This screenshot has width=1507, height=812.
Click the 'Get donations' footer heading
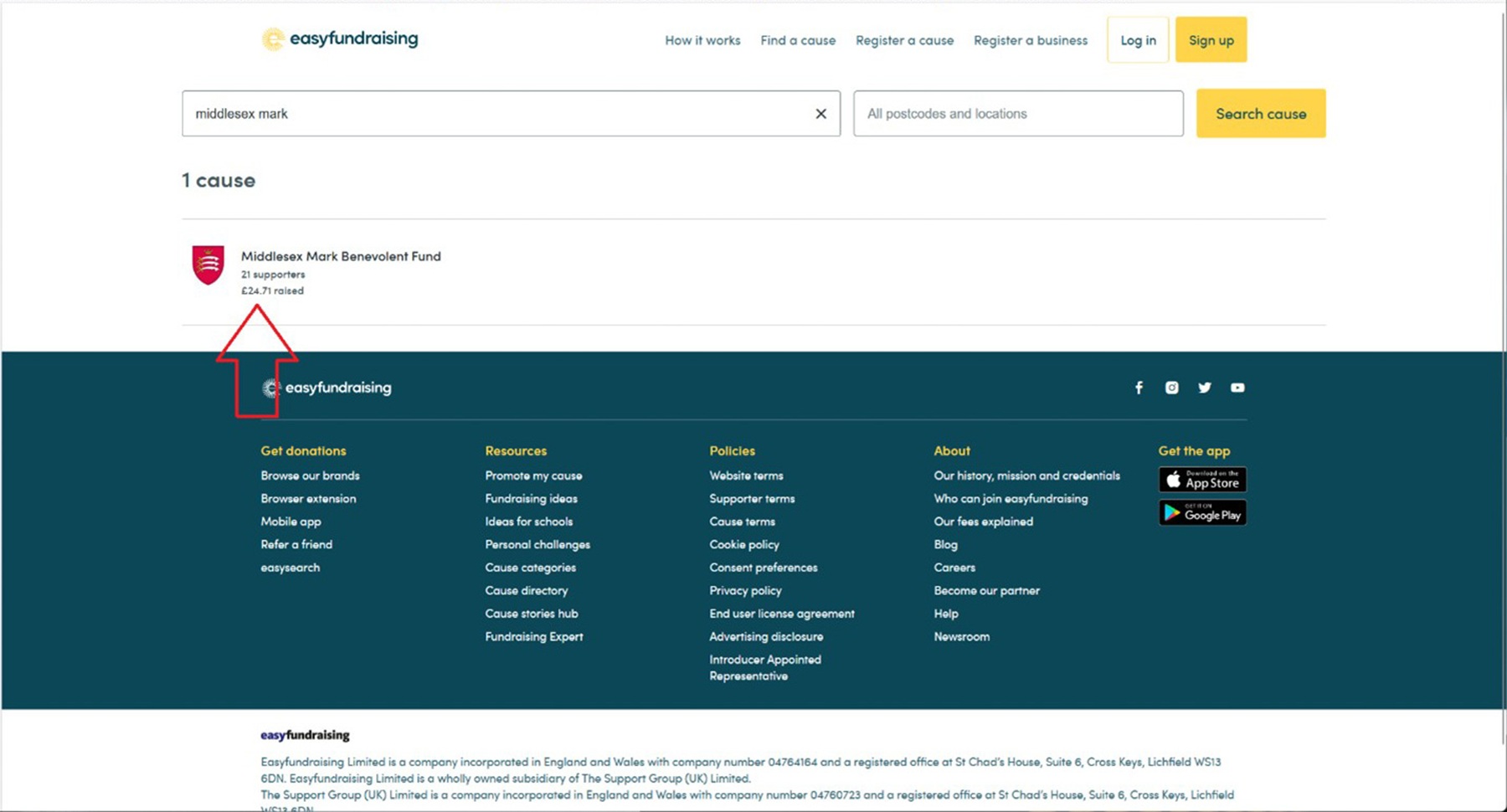coord(303,450)
